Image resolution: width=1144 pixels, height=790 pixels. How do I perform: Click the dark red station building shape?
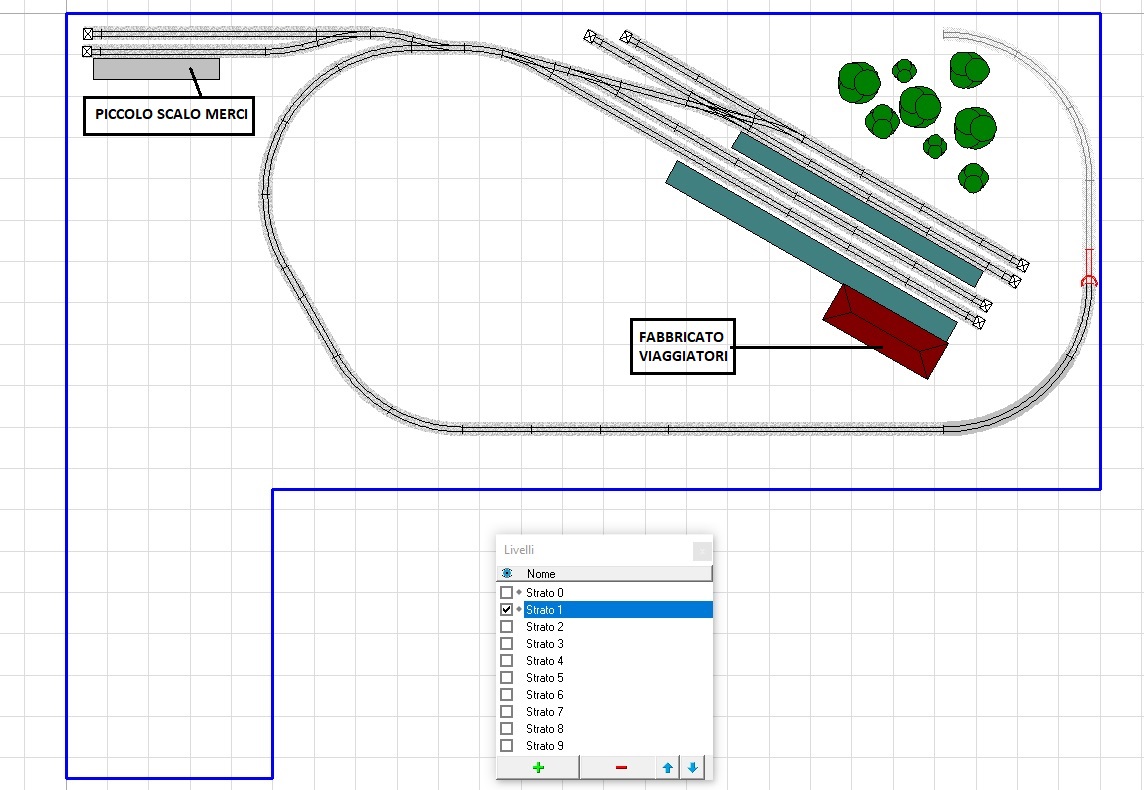(885, 331)
